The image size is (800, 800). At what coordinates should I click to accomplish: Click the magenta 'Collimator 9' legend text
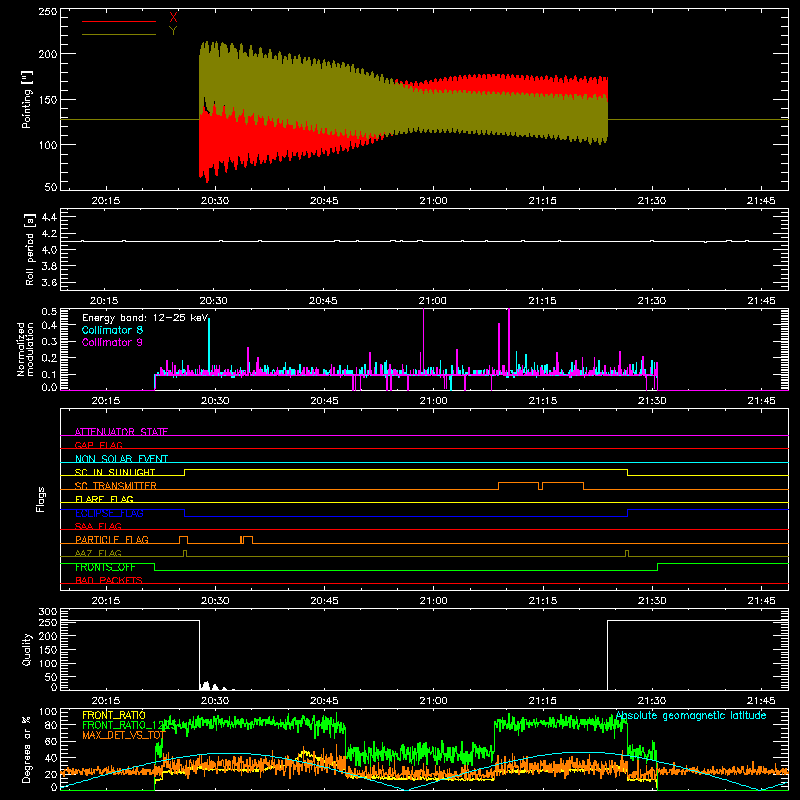112,342
